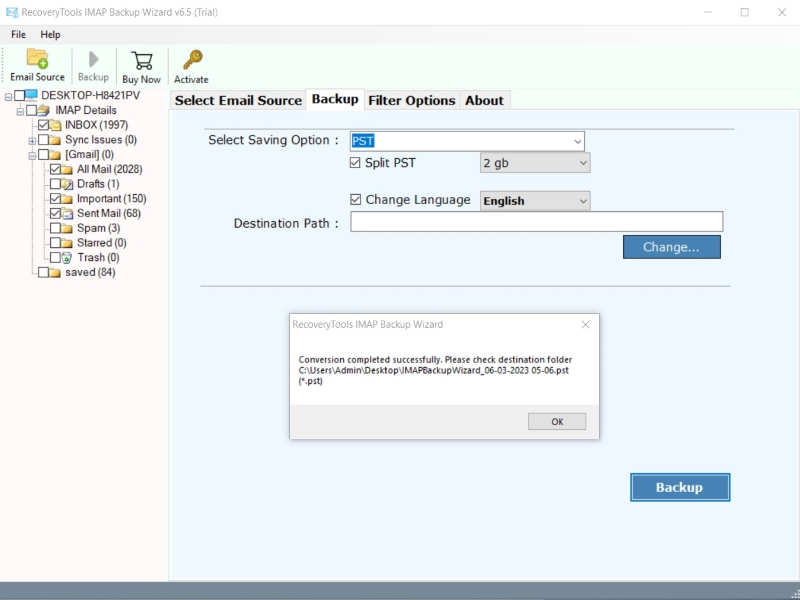Collapse the IMAP Details tree node
The width and height of the screenshot is (800, 600).
pyautogui.click(x=20, y=111)
